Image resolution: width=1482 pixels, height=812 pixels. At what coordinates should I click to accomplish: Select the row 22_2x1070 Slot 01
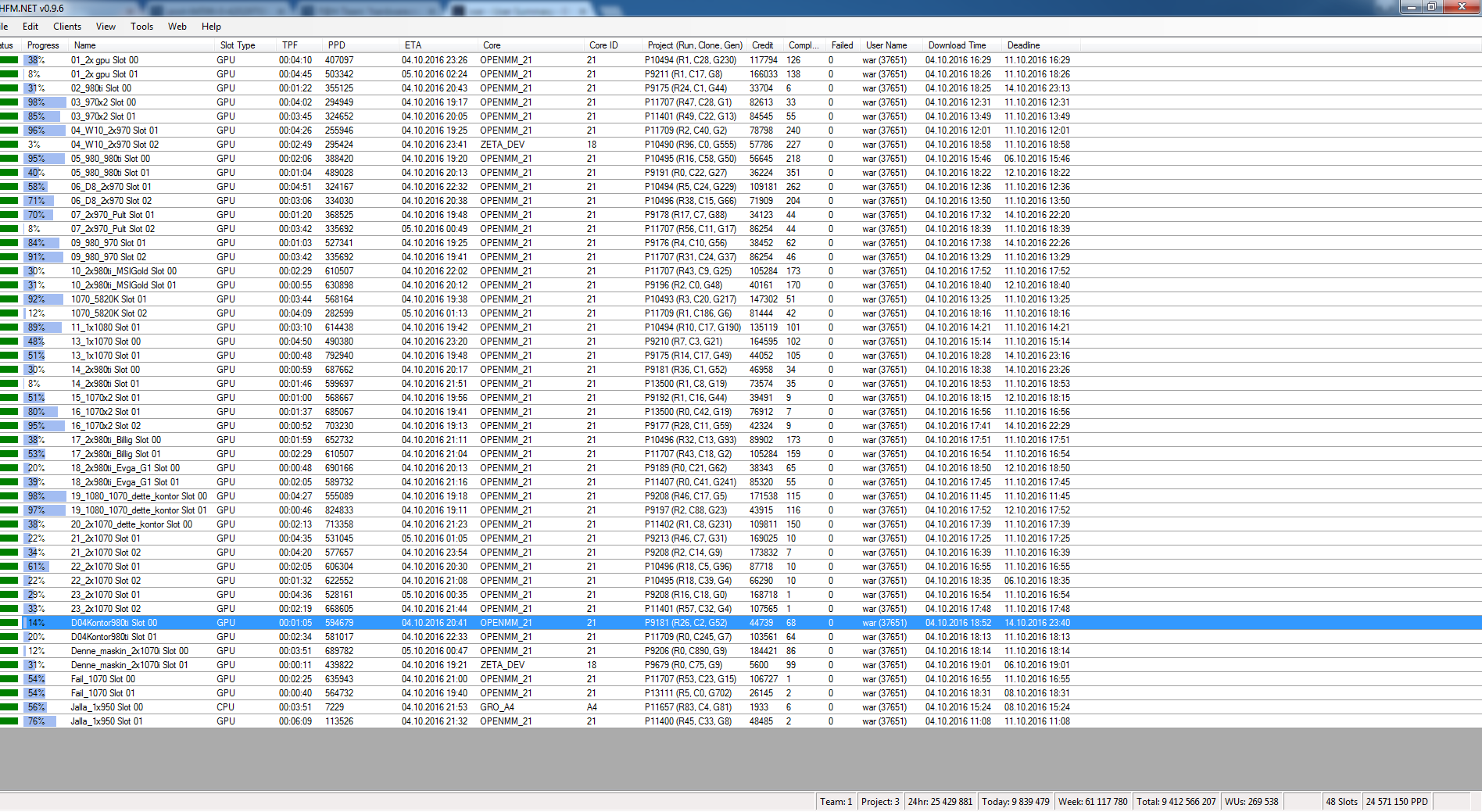(741, 567)
